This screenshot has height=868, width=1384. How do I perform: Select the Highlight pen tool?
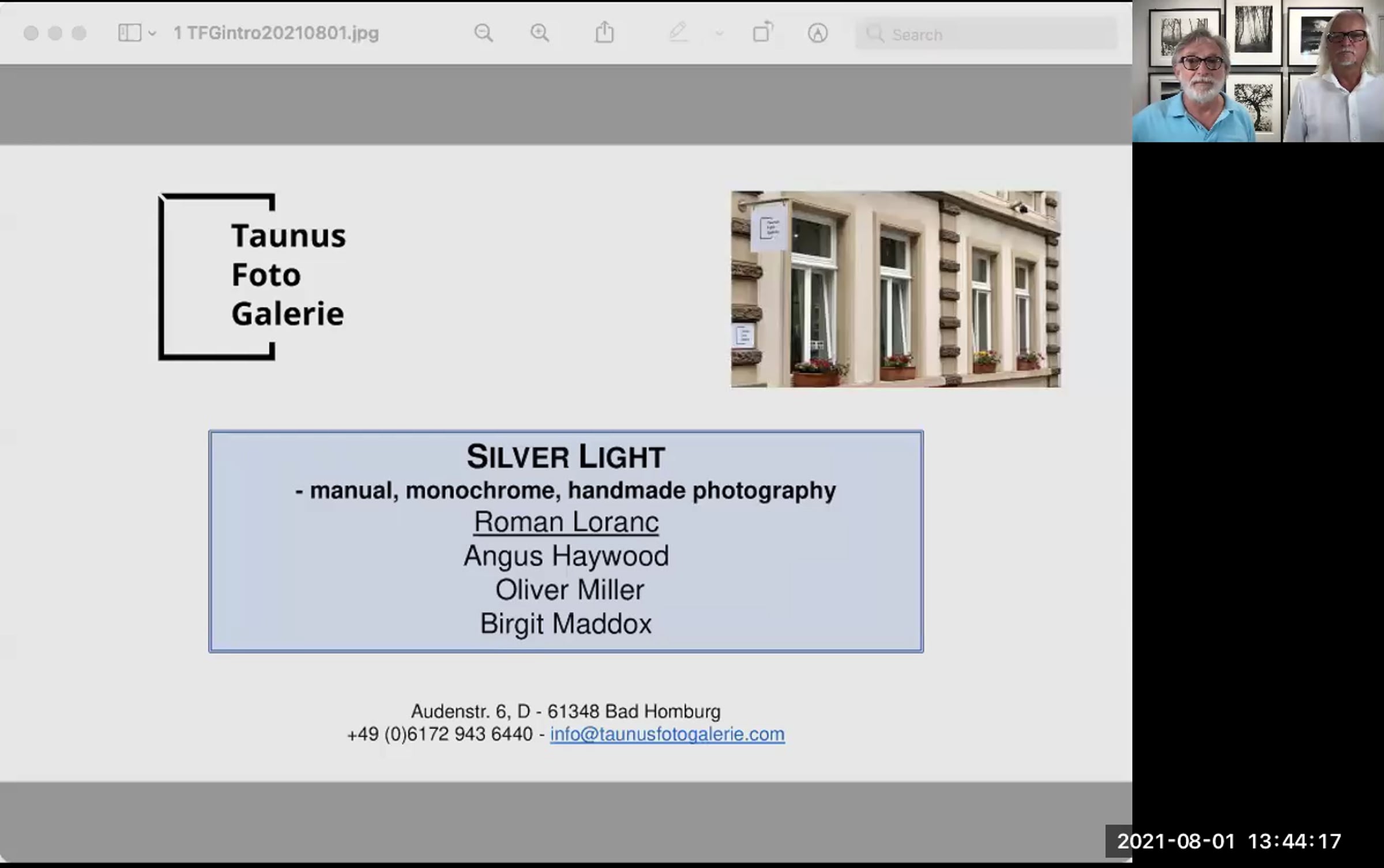pos(678,32)
